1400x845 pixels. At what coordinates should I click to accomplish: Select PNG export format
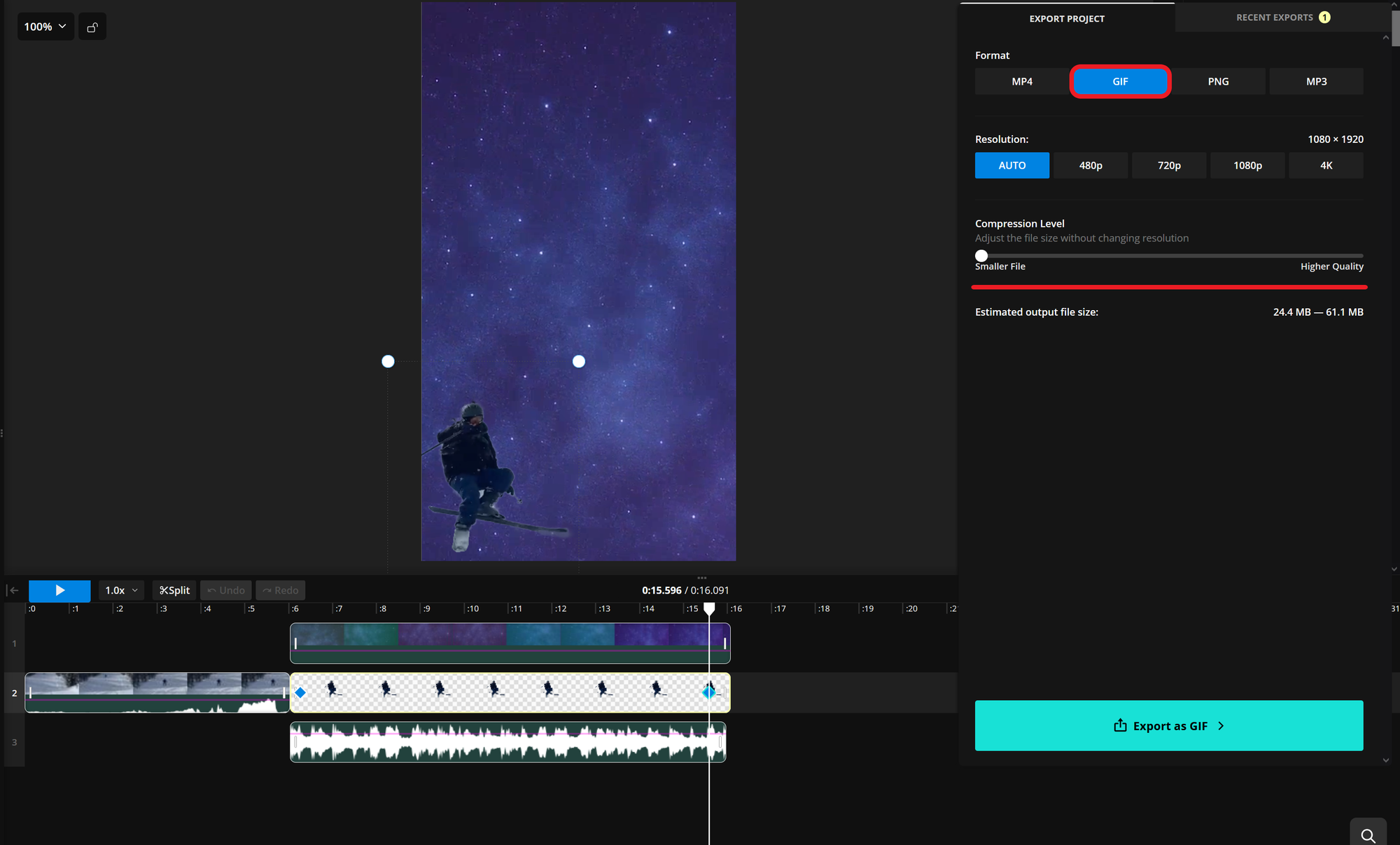[1218, 81]
